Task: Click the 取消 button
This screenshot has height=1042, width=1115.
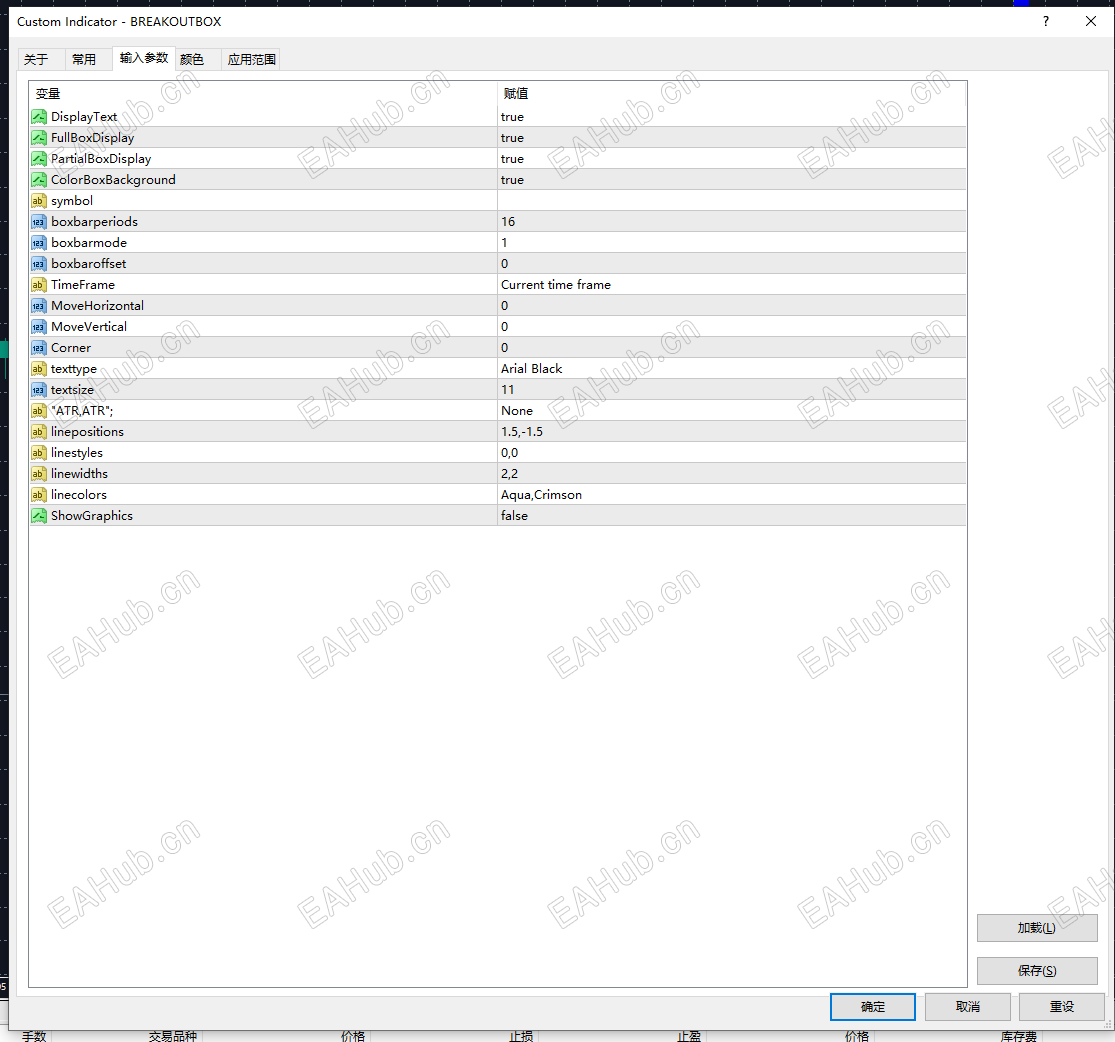Action: (967, 1006)
